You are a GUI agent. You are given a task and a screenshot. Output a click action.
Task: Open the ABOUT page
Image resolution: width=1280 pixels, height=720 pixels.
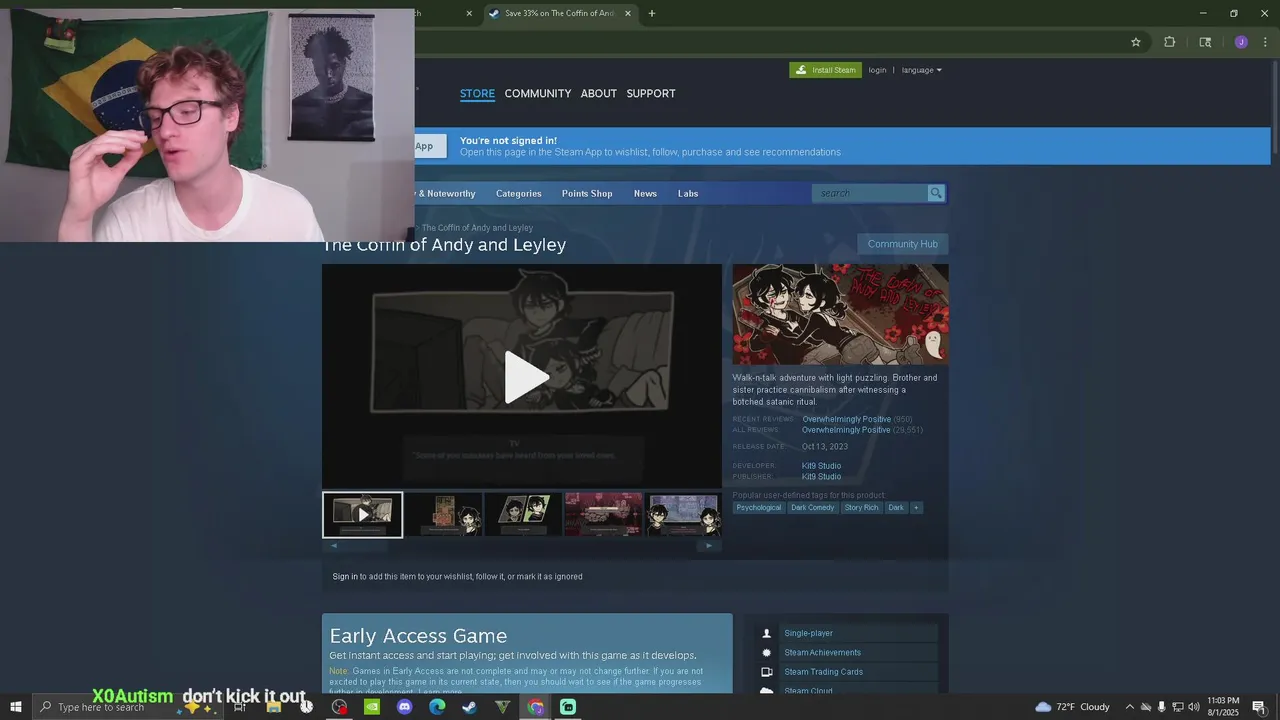click(599, 93)
